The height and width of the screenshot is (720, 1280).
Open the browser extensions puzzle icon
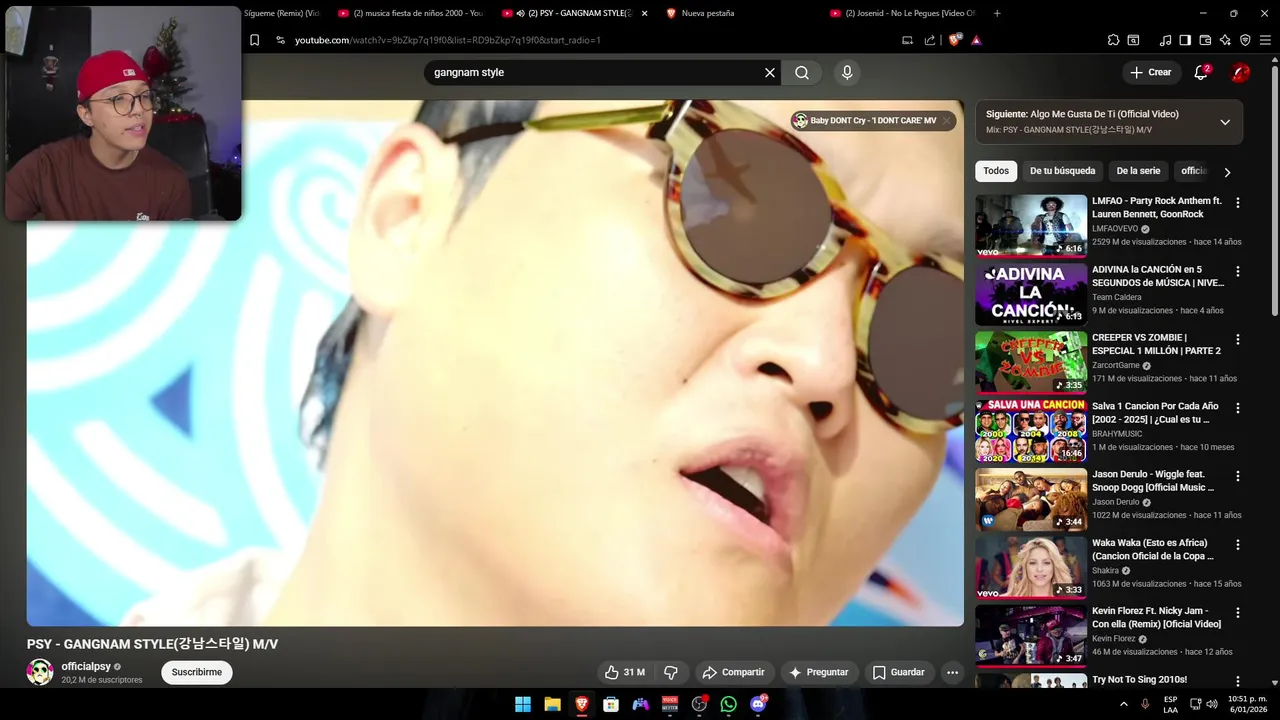[1113, 40]
